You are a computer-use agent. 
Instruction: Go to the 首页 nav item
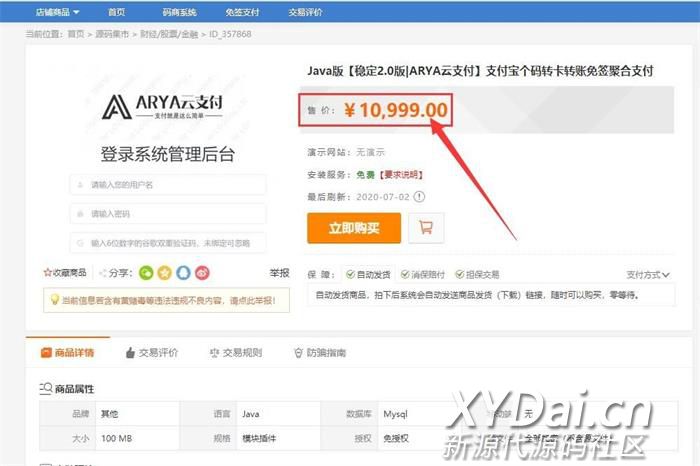point(117,12)
